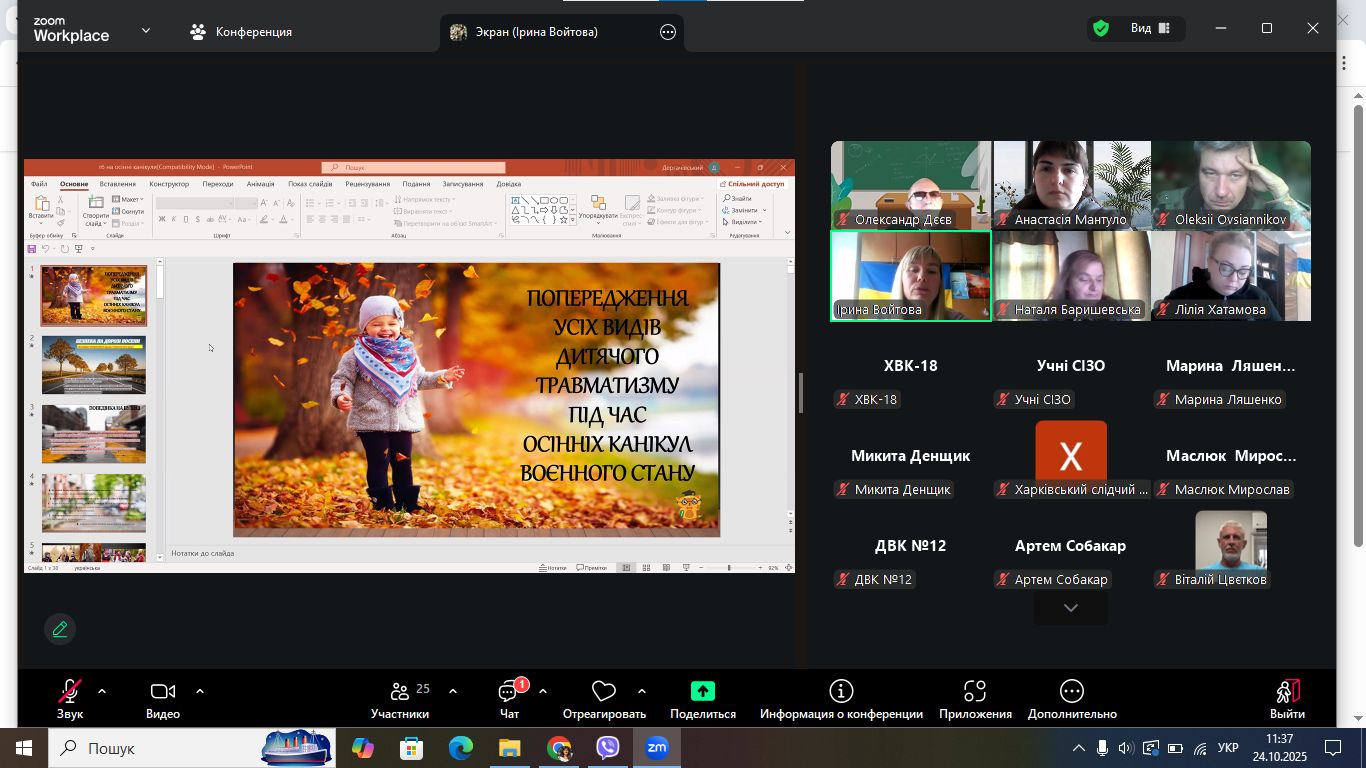Open the Apps panel
The width and height of the screenshot is (1366, 768).
[975, 700]
